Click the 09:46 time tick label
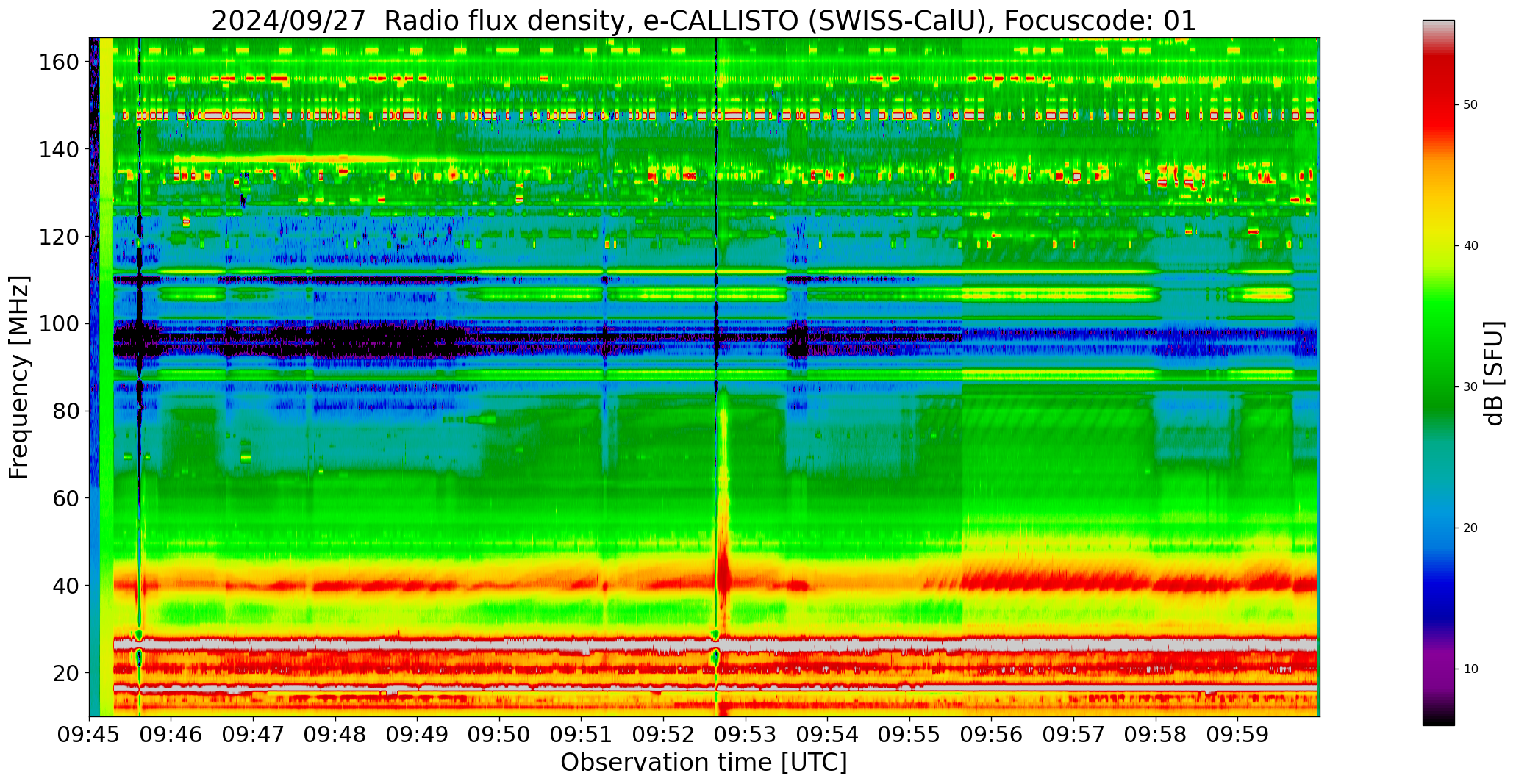Viewport: 1516px width, 784px height. coord(171,734)
